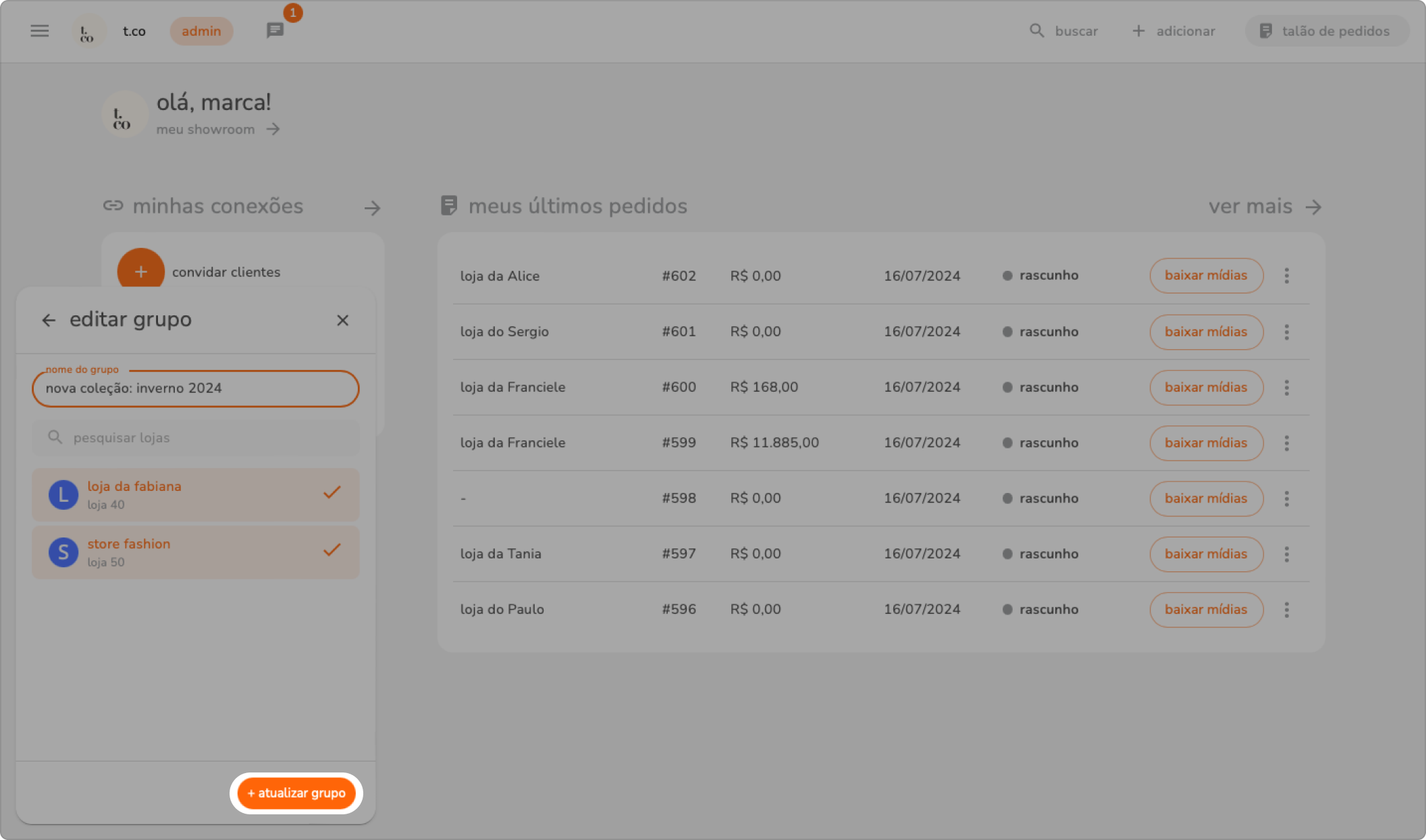1426x840 pixels.
Task: Open options menu for order #602
Action: pyautogui.click(x=1286, y=275)
